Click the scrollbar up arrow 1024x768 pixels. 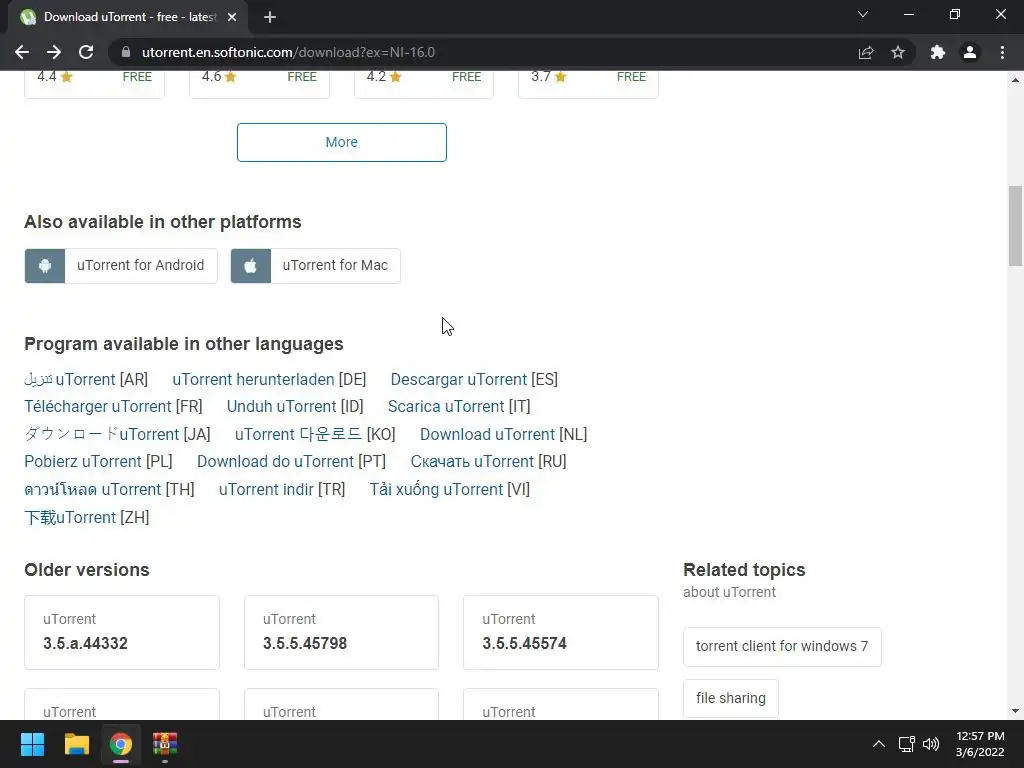pyautogui.click(x=1015, y=80)
